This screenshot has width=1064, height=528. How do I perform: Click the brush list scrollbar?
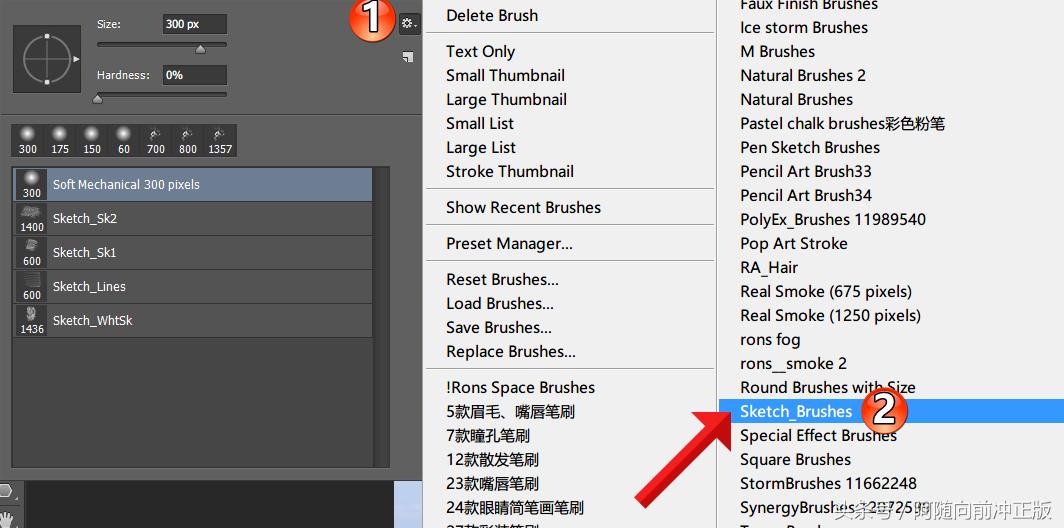point(381,318)
